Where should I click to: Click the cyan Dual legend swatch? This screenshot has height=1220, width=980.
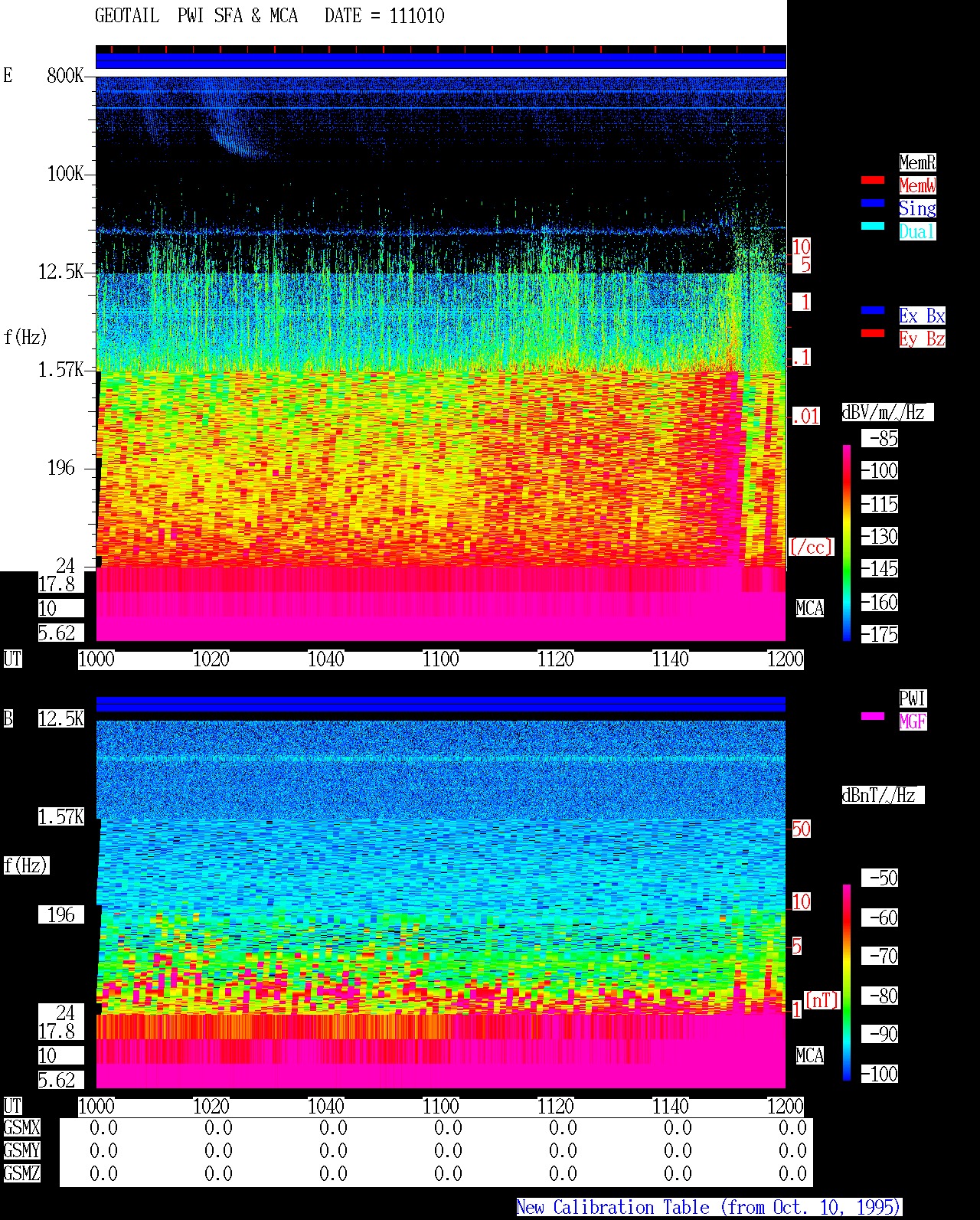(873, 226)
